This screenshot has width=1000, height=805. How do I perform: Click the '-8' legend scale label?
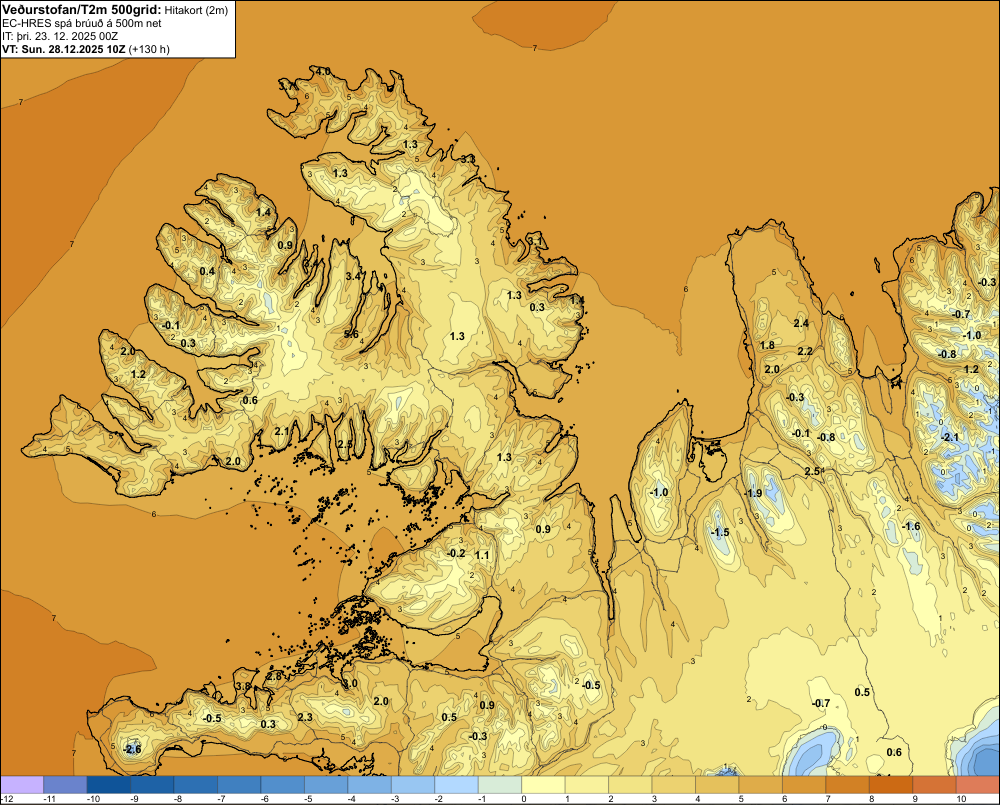(177, 799)
